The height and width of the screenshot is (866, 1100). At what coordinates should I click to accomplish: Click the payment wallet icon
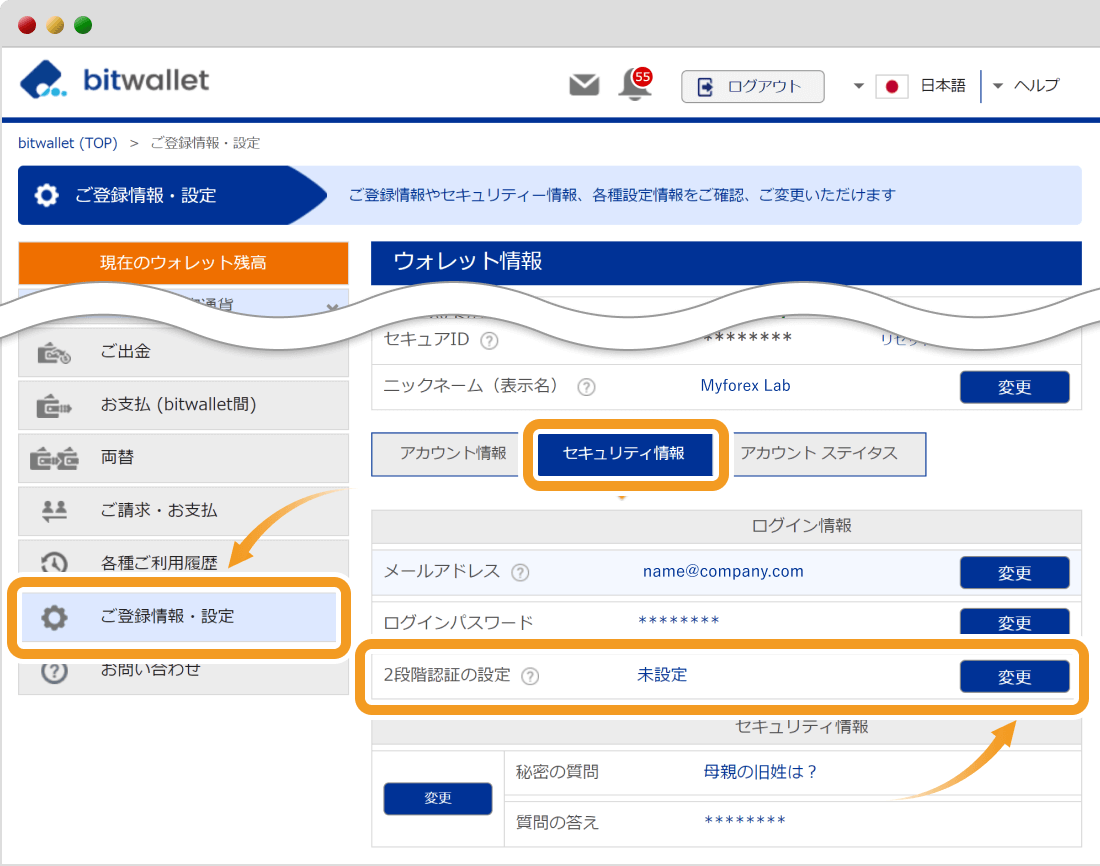(54, 406)
